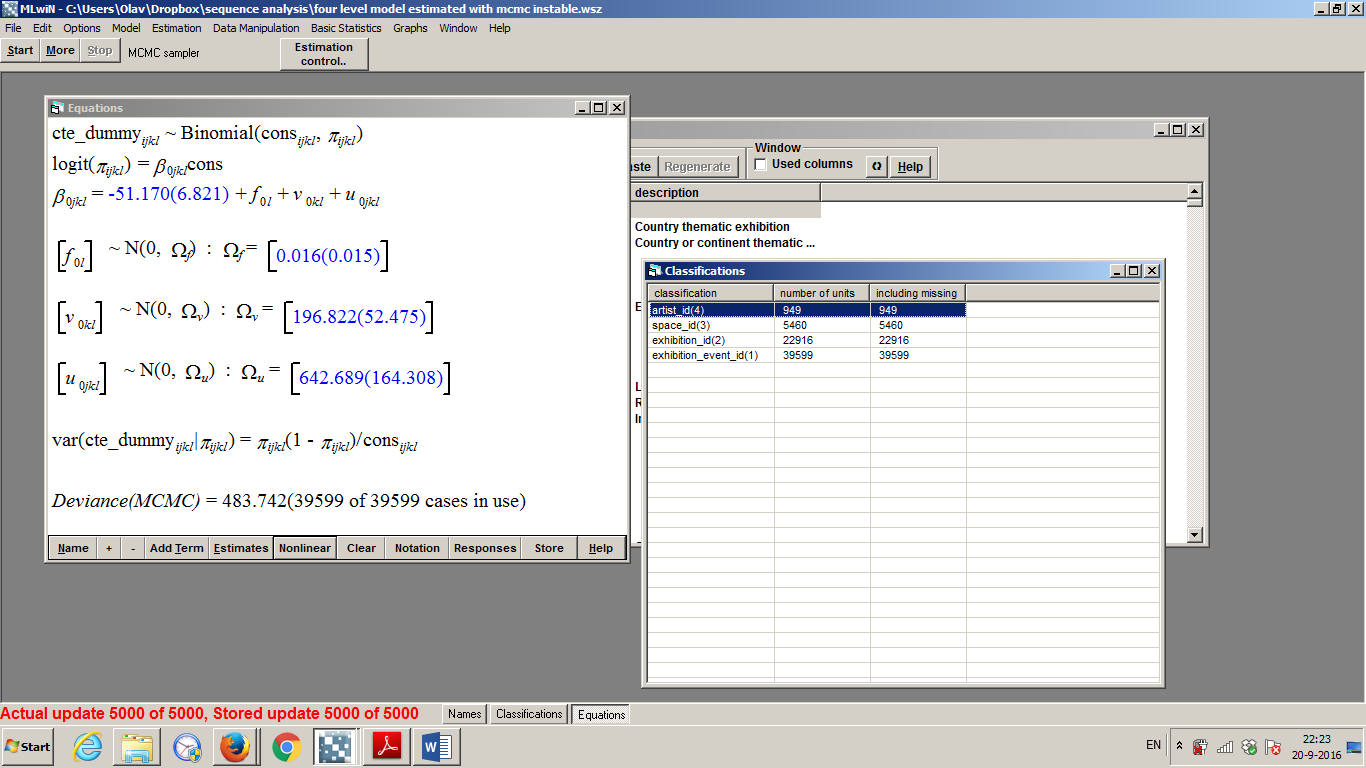Open Adobe Reader from the taskbar
Screen dimensions: 1366x768
coord(387,746)
